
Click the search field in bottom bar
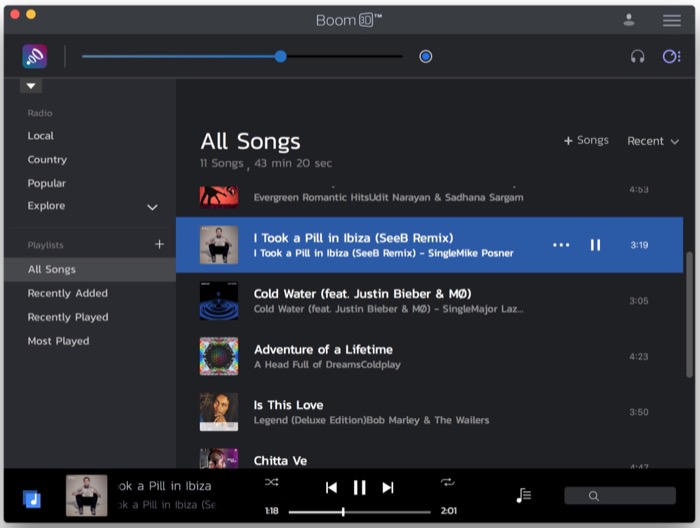[x=619, y=495]
